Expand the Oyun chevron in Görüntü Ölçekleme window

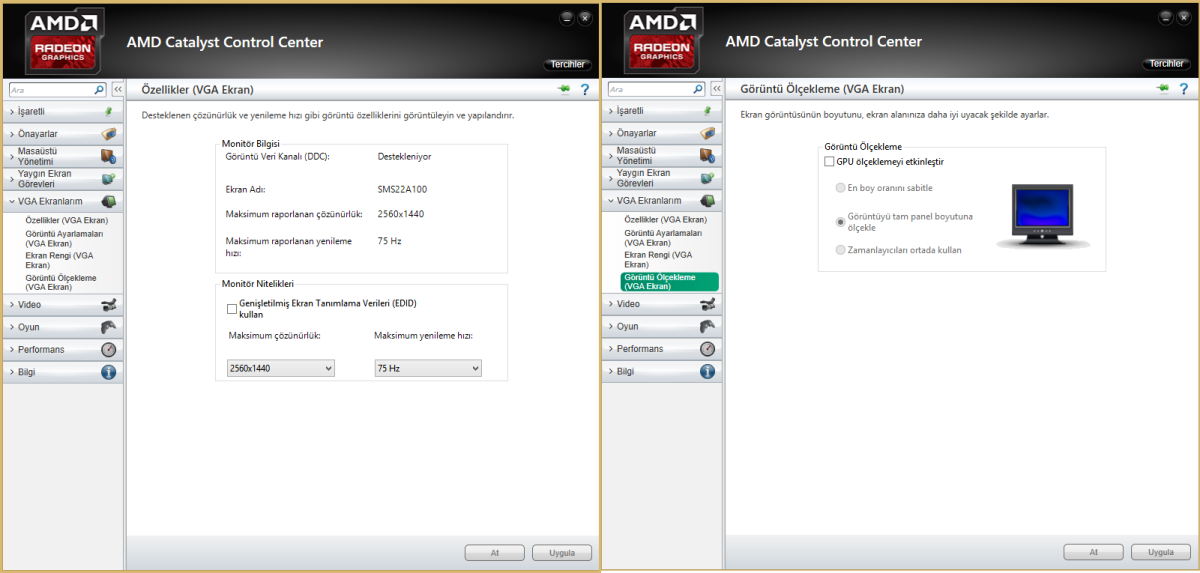(610, 327)
